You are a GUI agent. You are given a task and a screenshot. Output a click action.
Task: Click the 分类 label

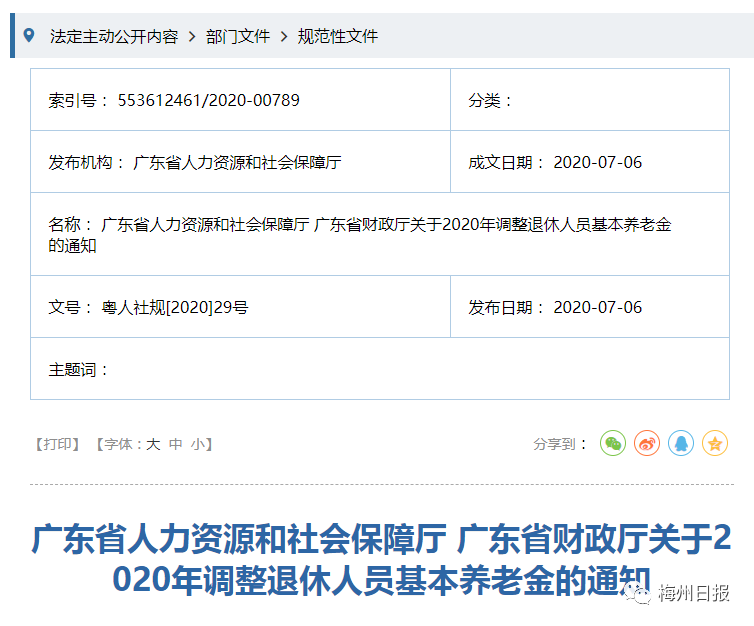coord(490,100)
